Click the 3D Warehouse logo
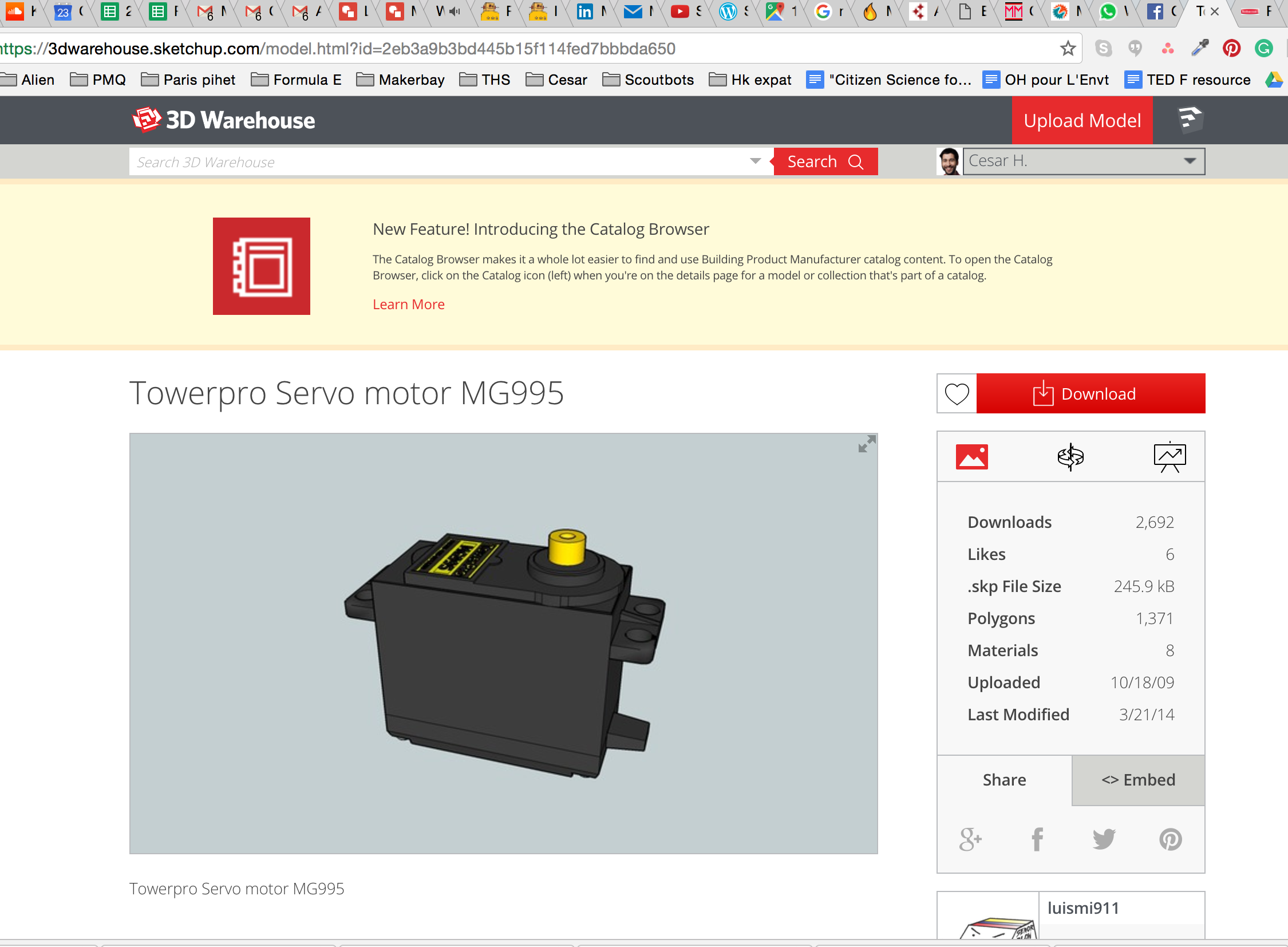 coord(224,120)
